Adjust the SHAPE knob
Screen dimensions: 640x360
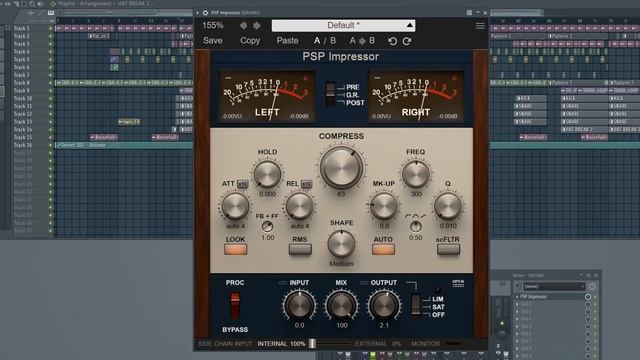[x=341, y=243]
